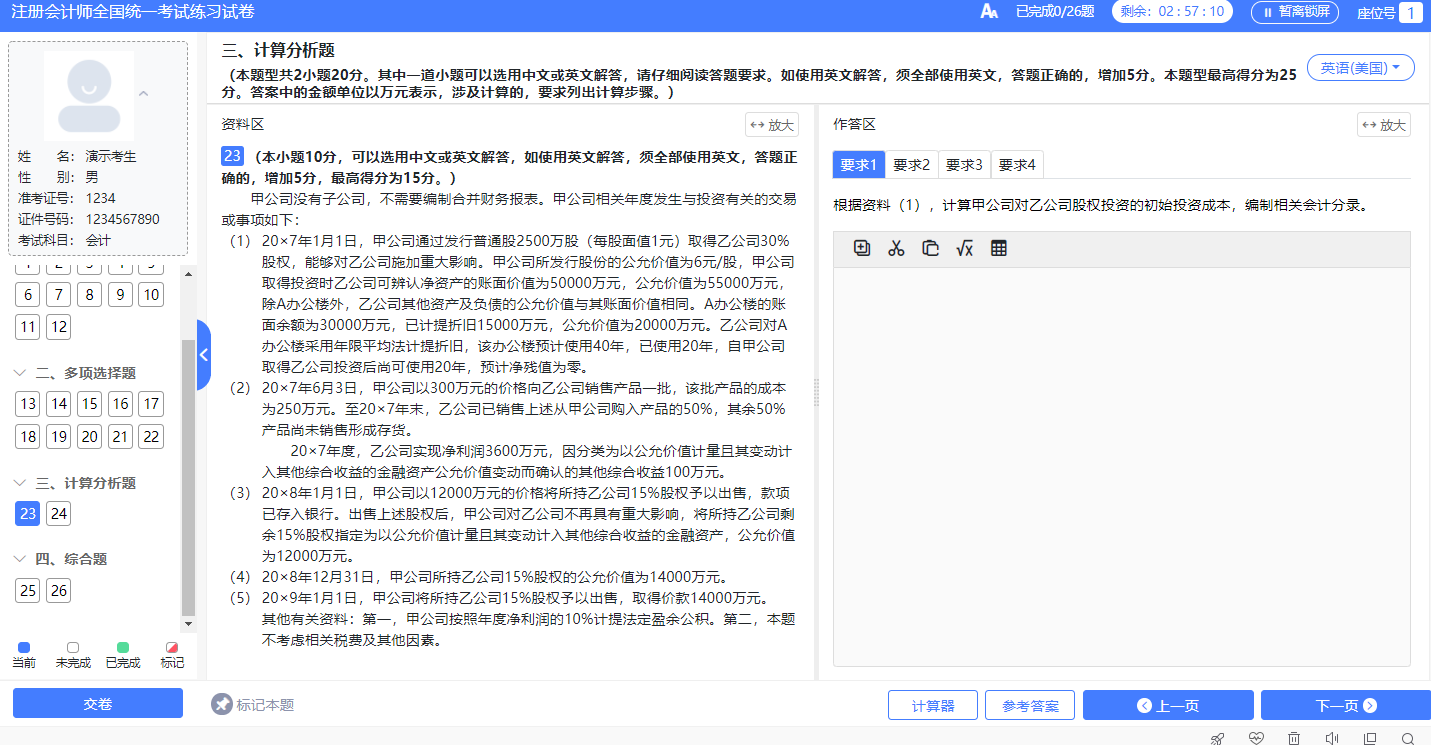Collapse the 二、多项选择题 question group
The width and height of the screenshot is (1431, 745).
click(x=21, y=373)
